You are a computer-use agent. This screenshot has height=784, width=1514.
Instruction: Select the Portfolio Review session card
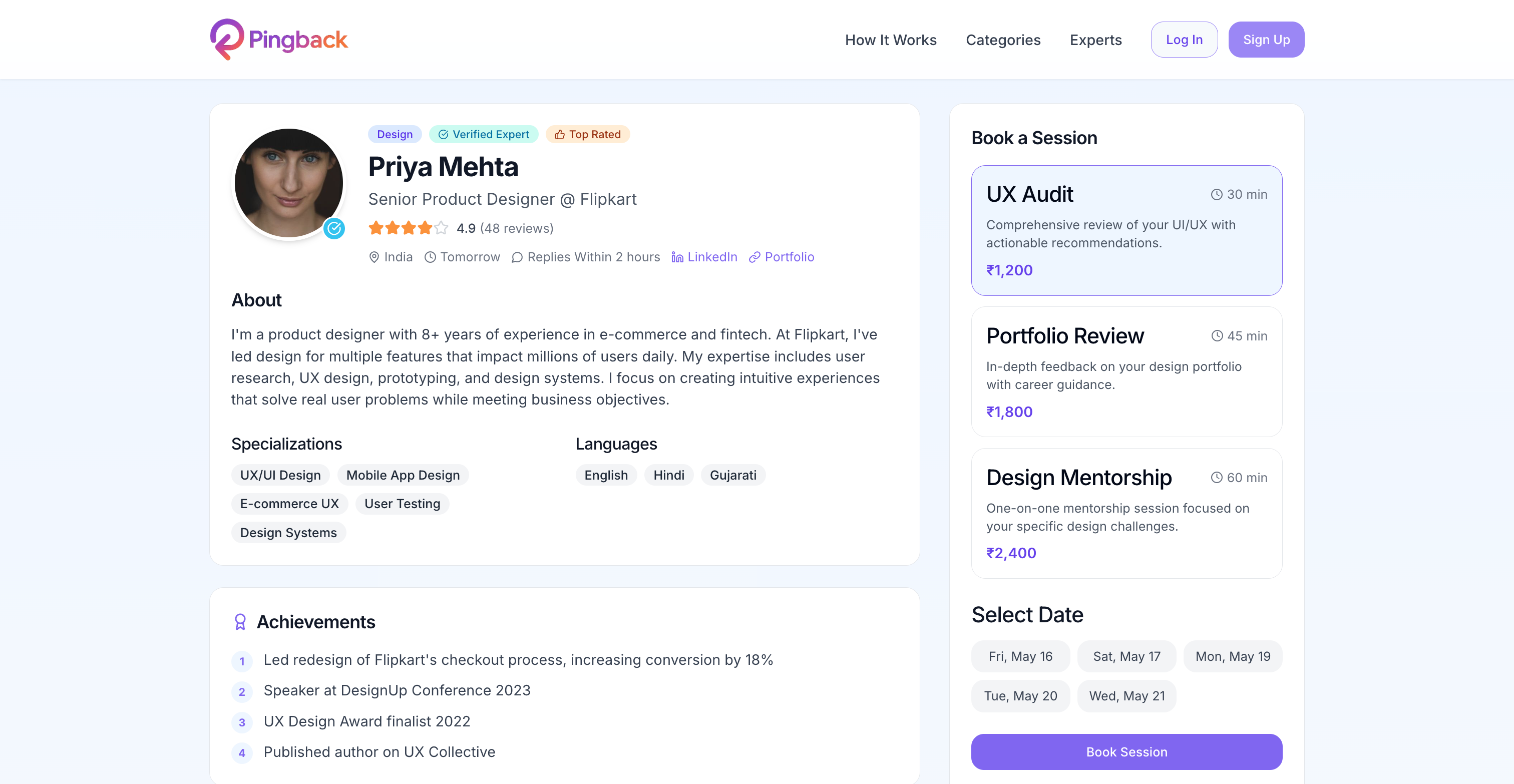(1126, 371)
